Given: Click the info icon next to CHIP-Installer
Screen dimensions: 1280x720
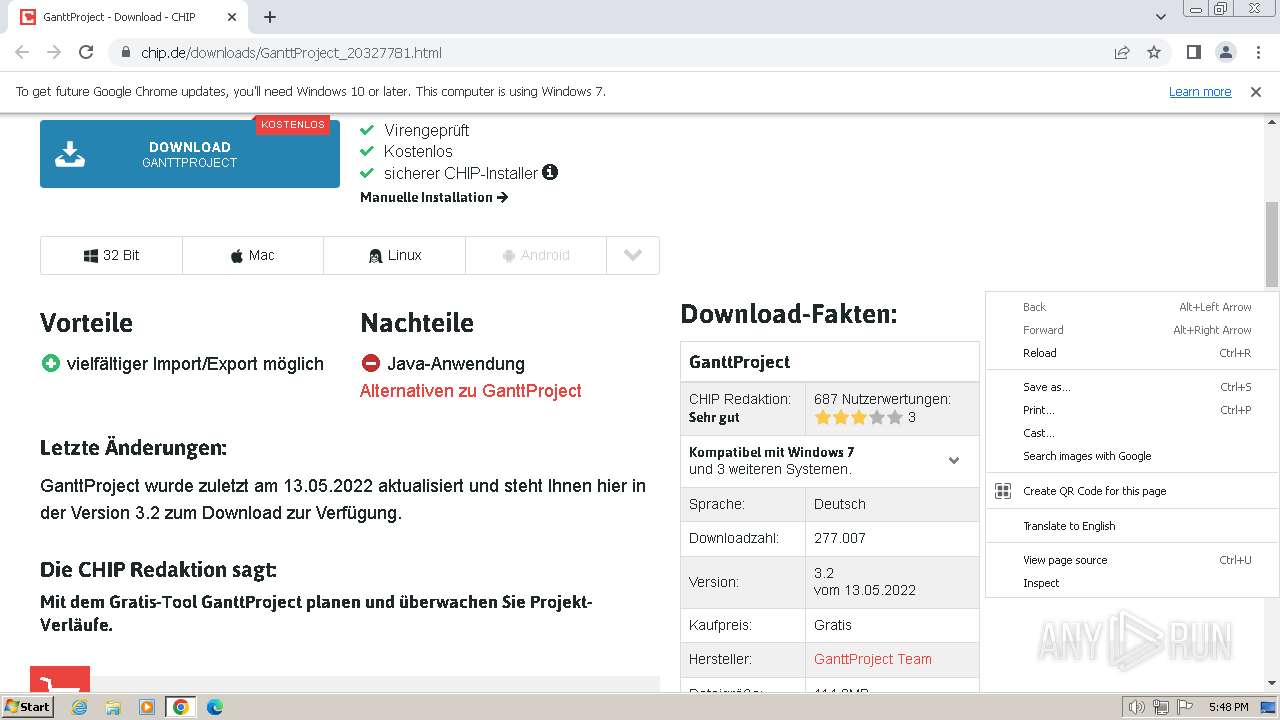Looking at the screenshot, I should (550, 172).
